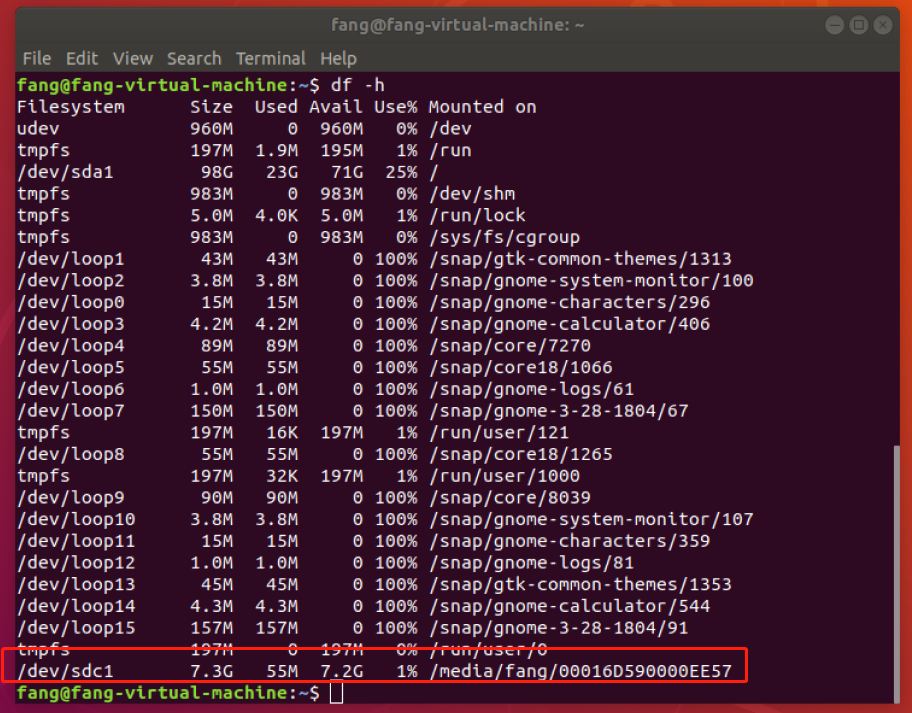Click the 'df -h' command text
Image resolution: width=912 pixels, height=713 pixels.
click(357, 85)
